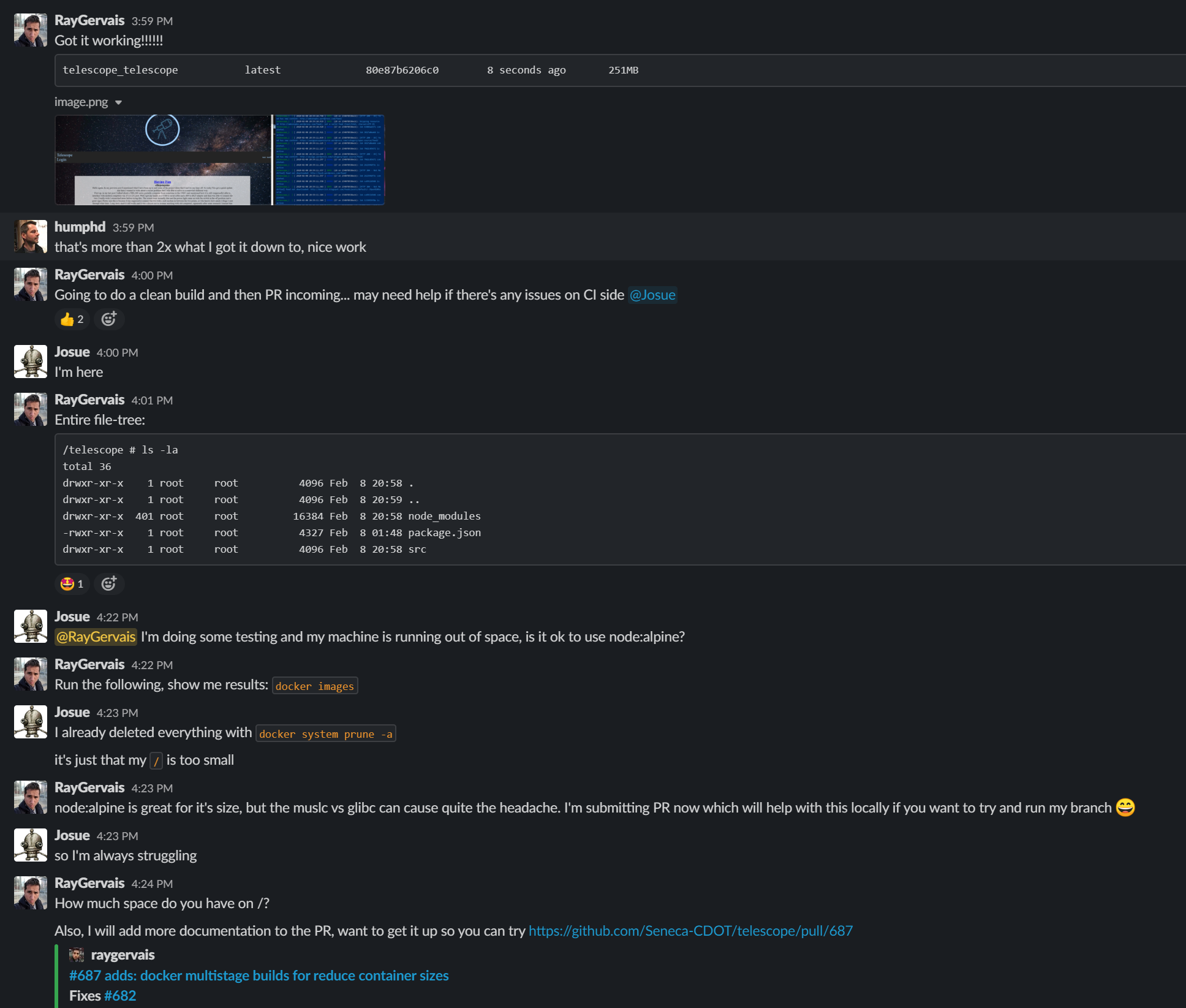
Task: Click the angry face reaction icon on file-tree post
Action: (68, 582)
